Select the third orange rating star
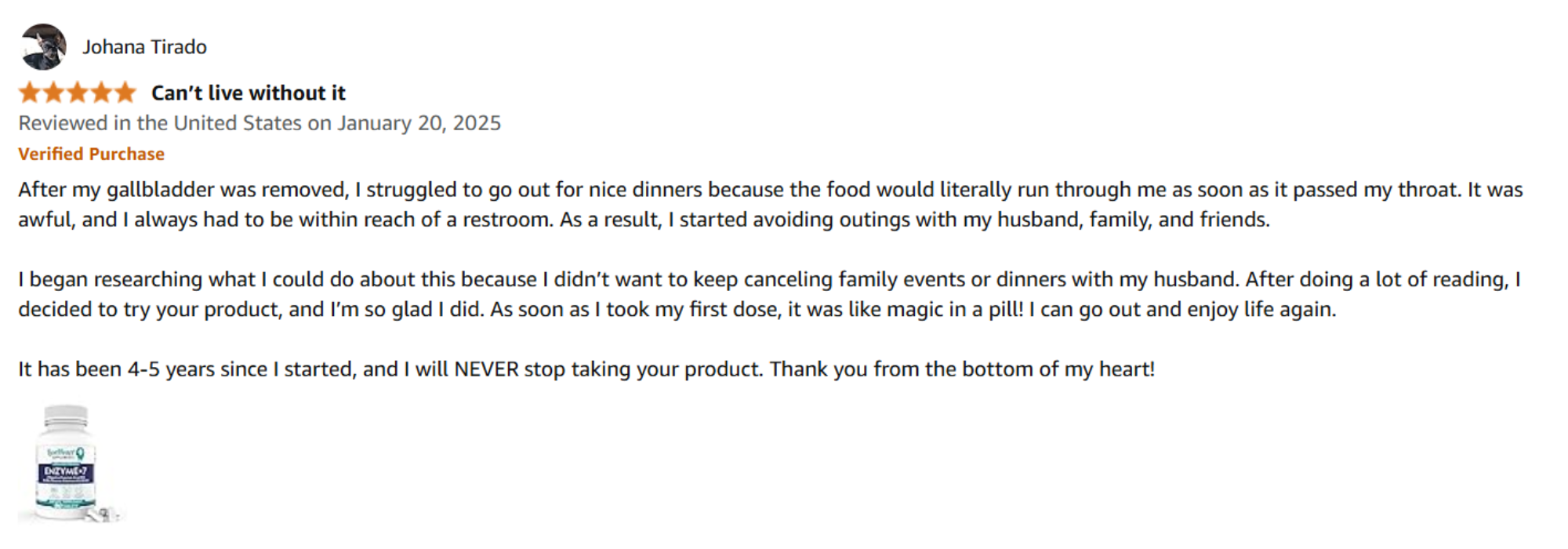 (x=78, y=93)
